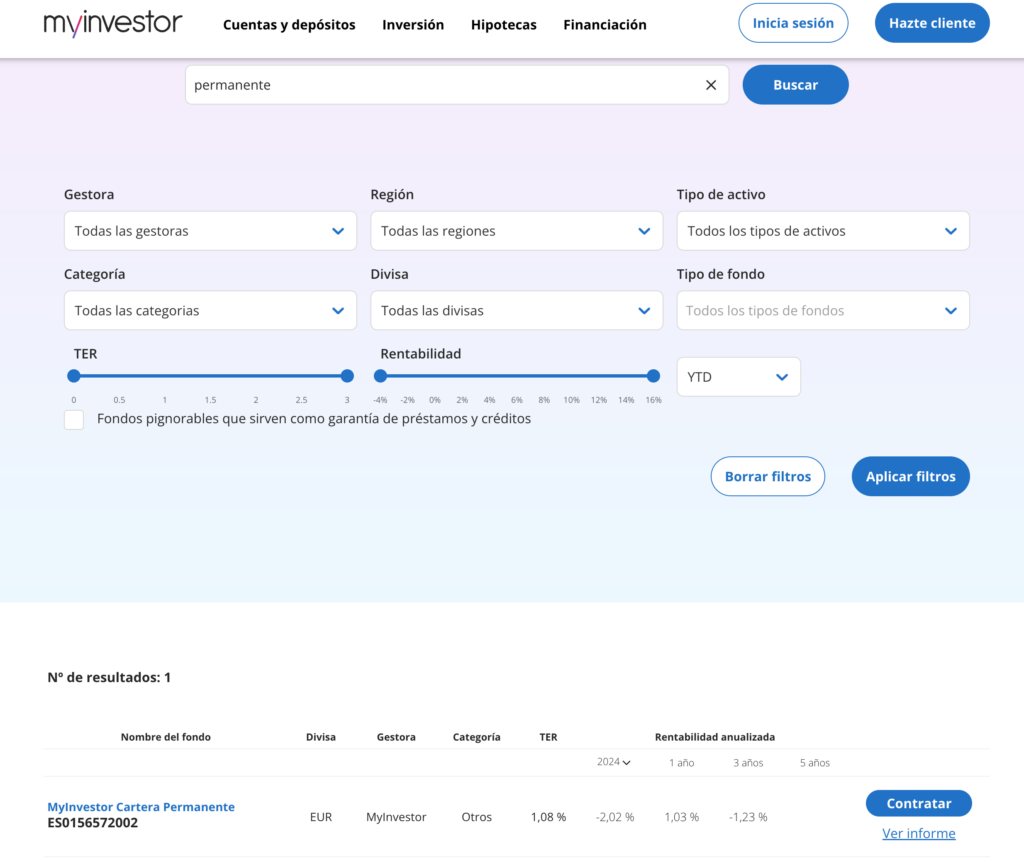Expand the Tipo de activo dropdown
Screen dimensions: 1024x863
click(823, 231)
